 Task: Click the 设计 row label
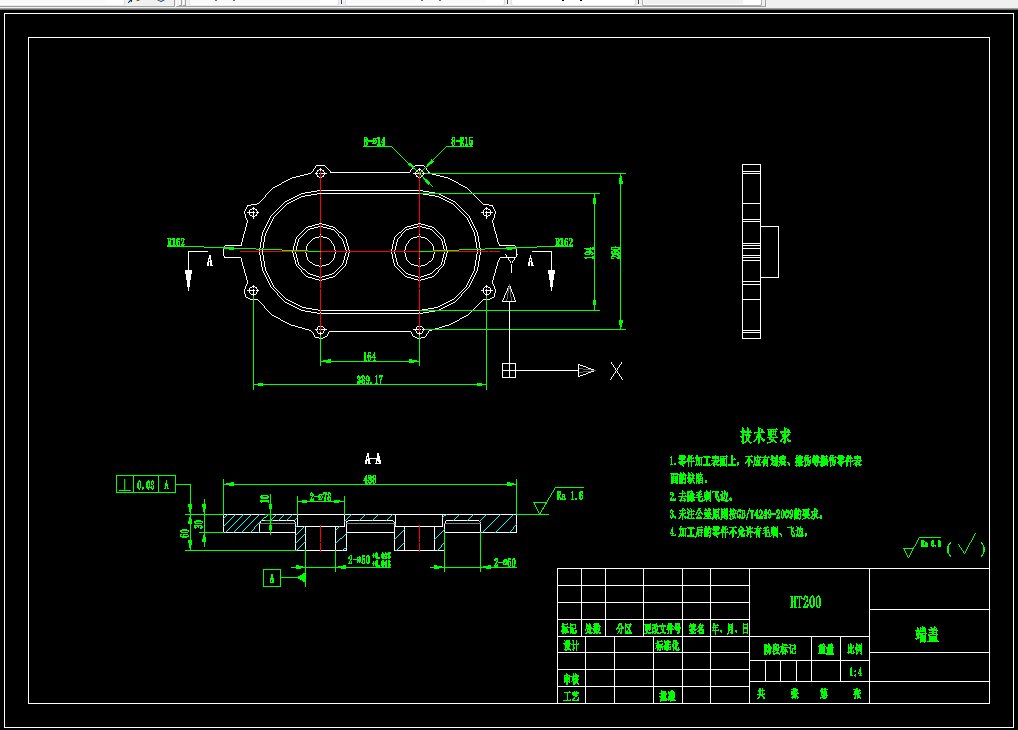[571, 646]
